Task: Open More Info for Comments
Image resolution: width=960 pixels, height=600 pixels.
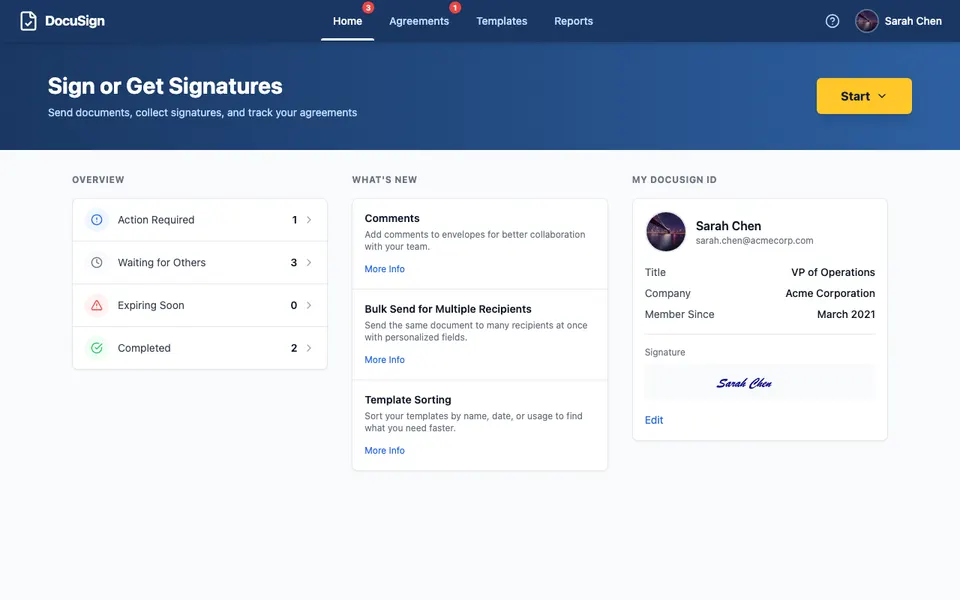Action: tap(384, 269)
